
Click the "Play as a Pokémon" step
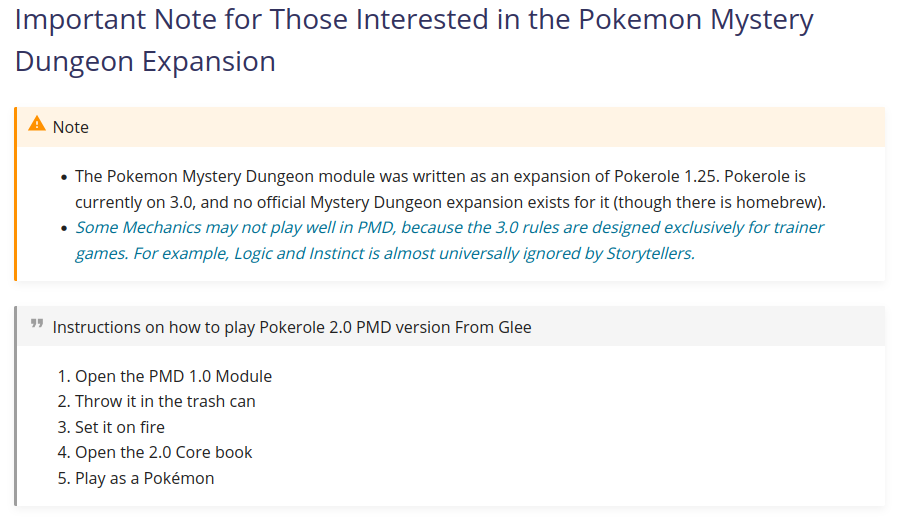[x=144, y=478]
